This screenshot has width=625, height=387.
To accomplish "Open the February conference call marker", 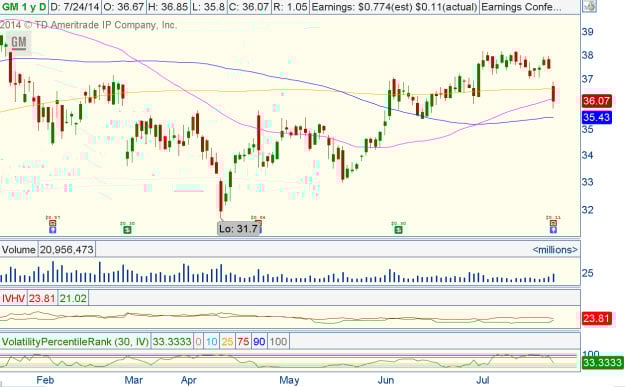I will [53, 230].
